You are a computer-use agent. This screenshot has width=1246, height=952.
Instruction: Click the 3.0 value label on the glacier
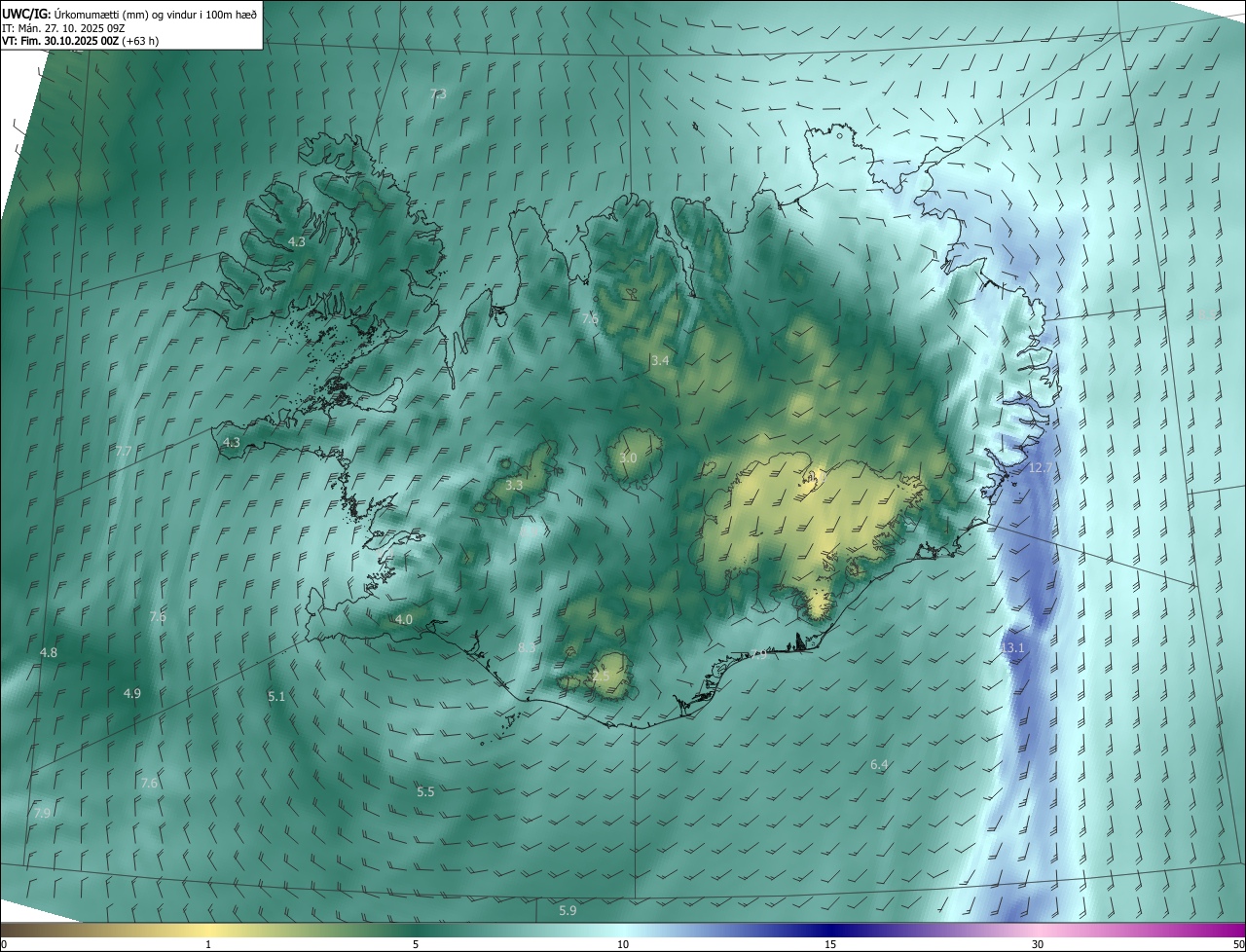point(628,458)
